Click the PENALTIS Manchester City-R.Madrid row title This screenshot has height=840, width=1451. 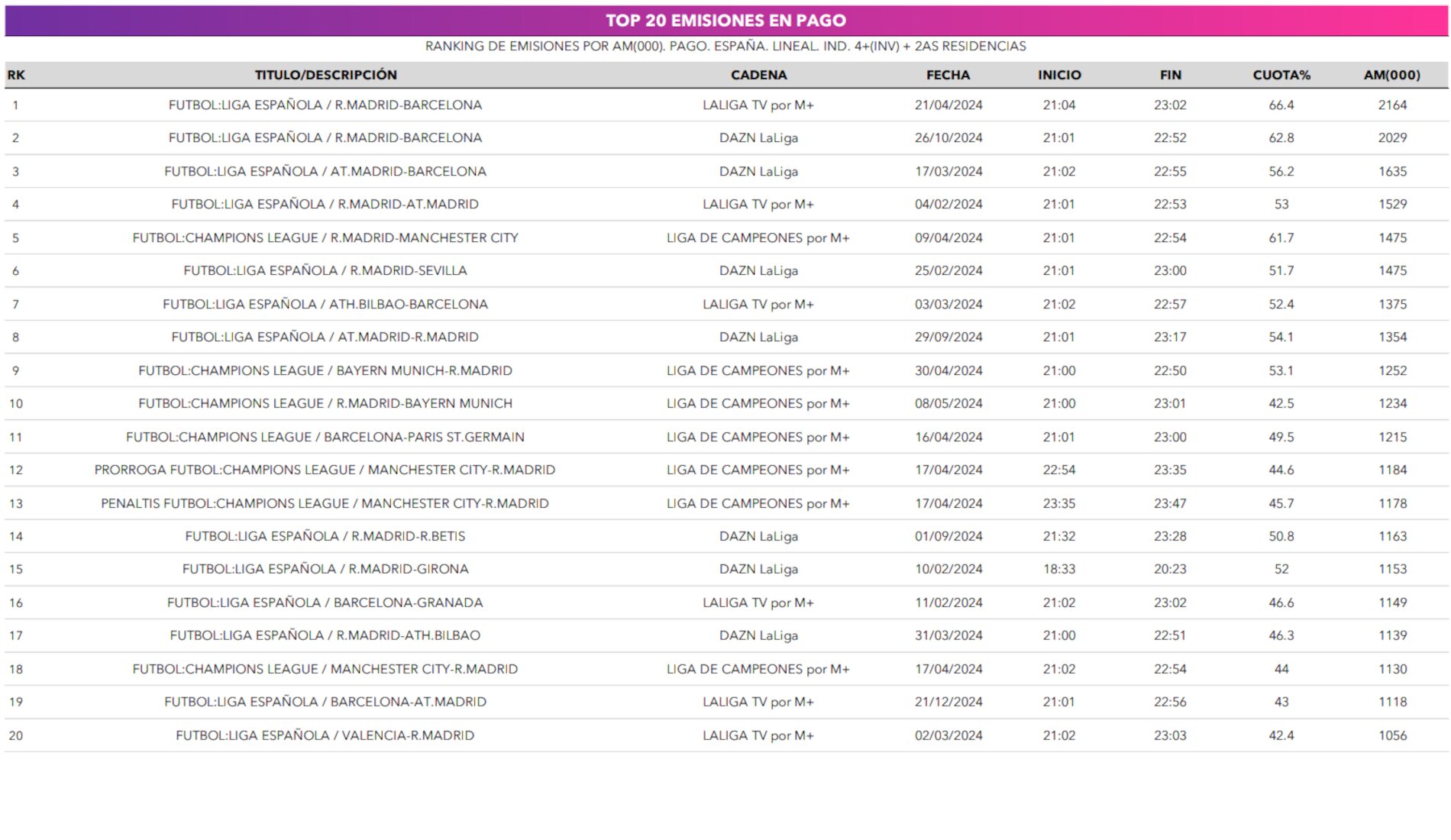pyautogui.click(x=325, y=504)
